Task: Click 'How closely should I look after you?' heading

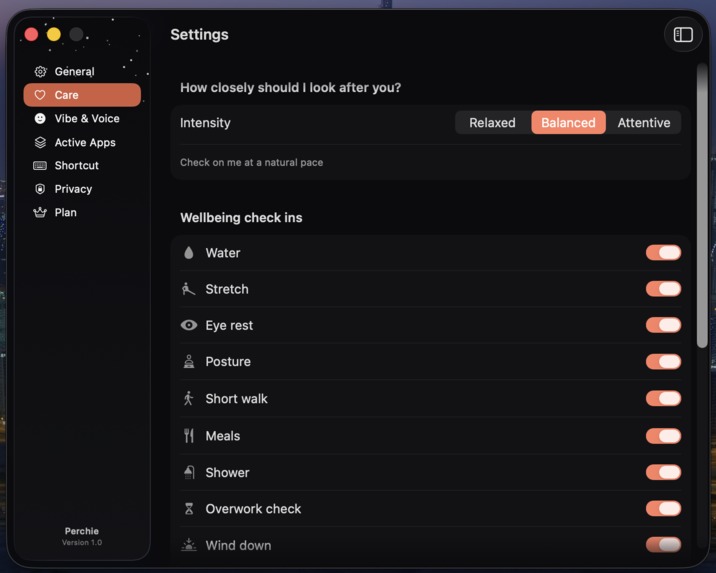Action: (x=290, y=87)
